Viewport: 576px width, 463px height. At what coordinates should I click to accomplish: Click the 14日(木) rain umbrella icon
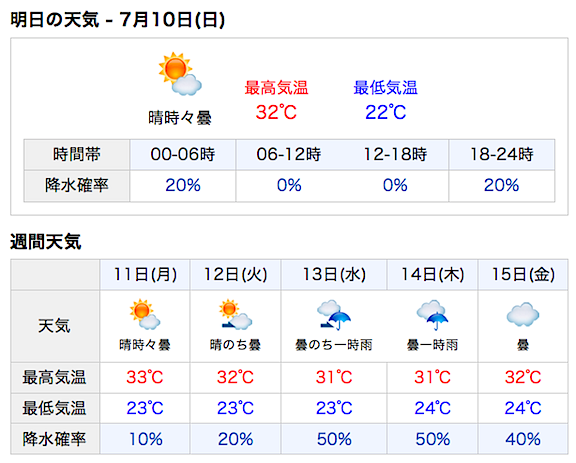[x=432, y=315]
